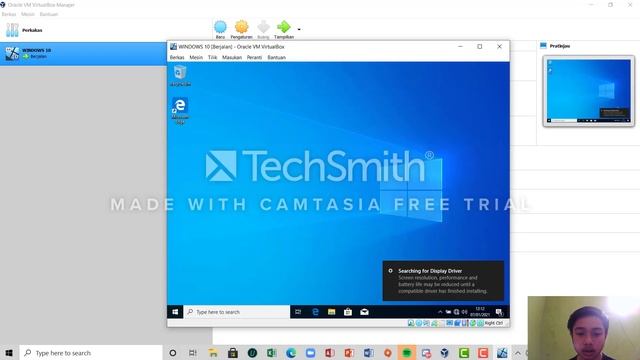Select Recycle Bin icon on guest desktop
640x360 pixels.
(180, 76)
